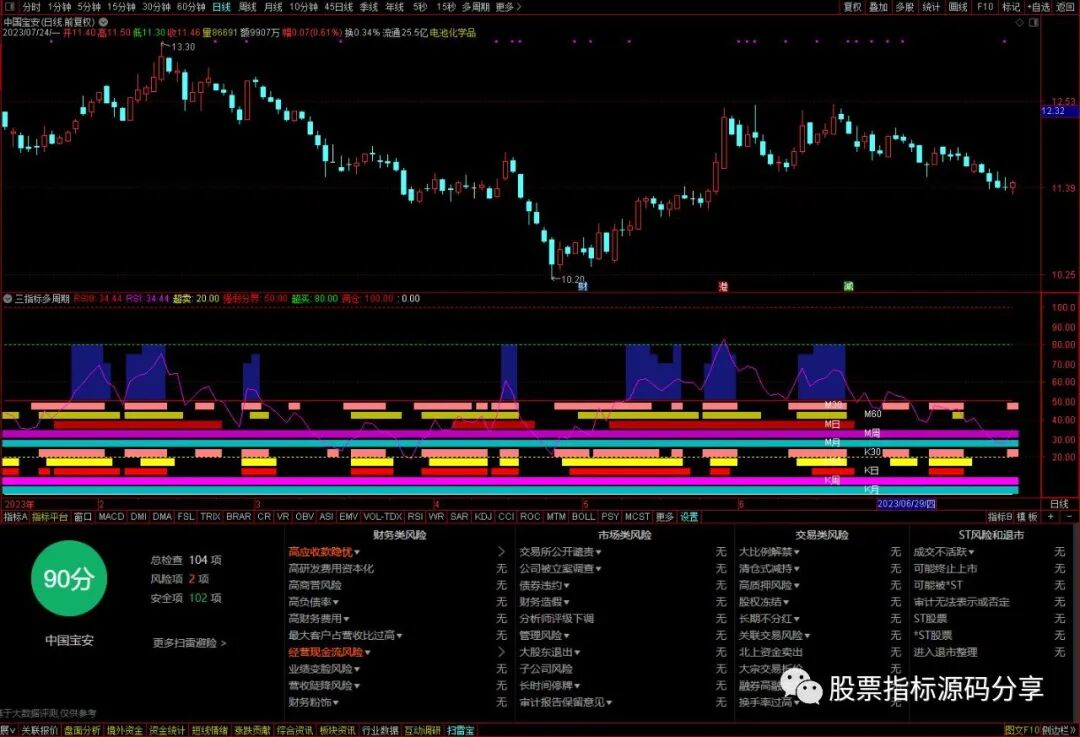Open 指标平台 tab
This screenshot has width=1080, height=737.
point(50,517)
